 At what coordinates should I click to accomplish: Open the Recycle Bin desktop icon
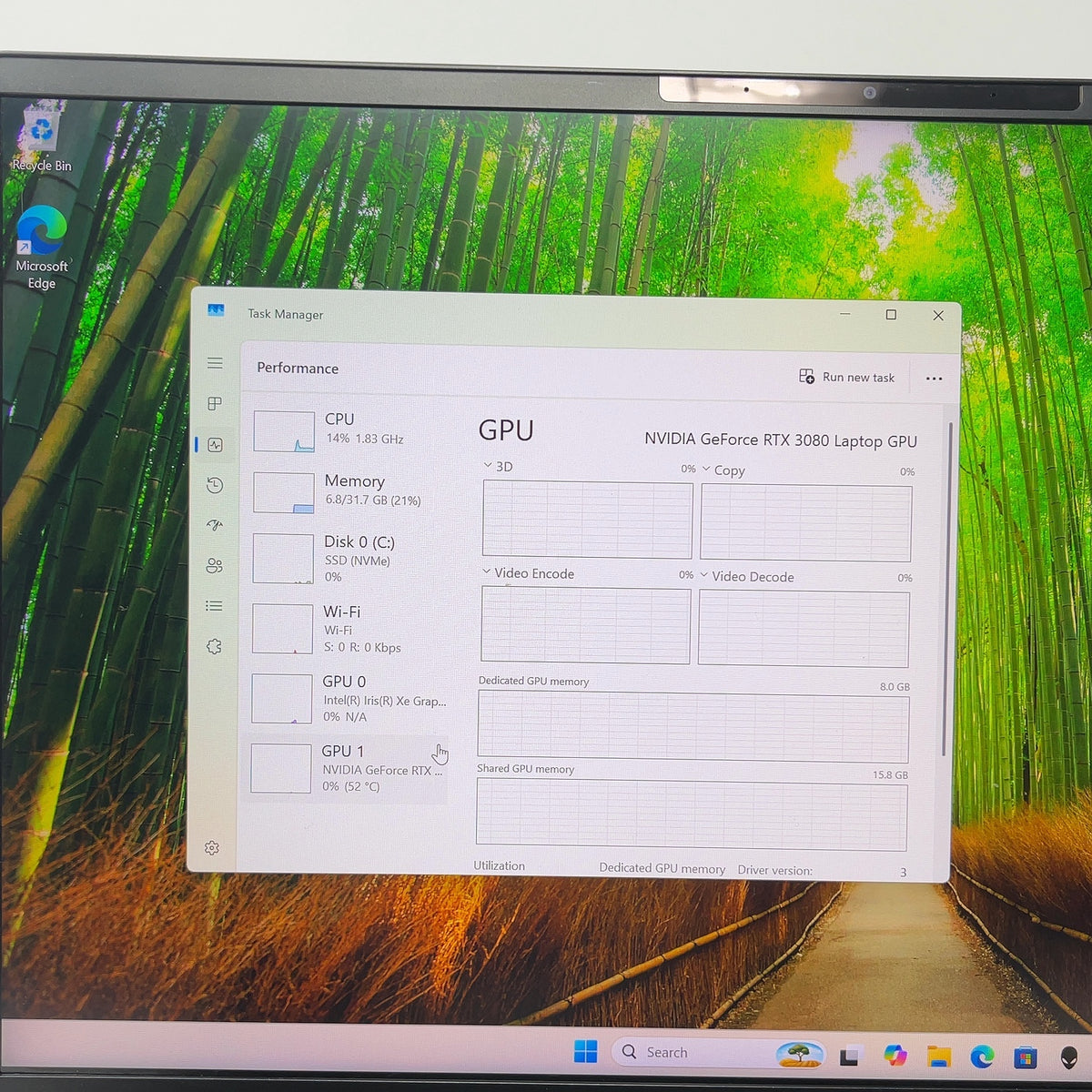point(42,136)
